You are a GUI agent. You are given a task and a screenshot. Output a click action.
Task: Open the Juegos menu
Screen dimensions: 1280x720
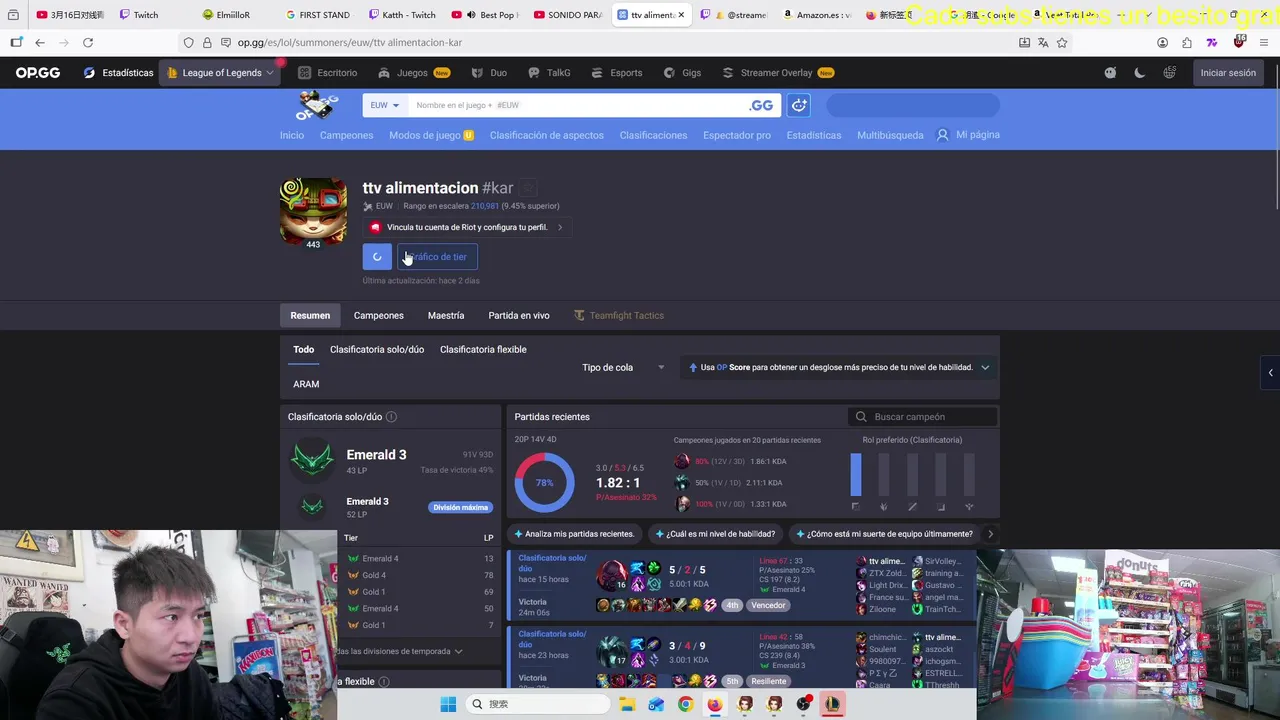pyautogui.click(x=413, y=73)
